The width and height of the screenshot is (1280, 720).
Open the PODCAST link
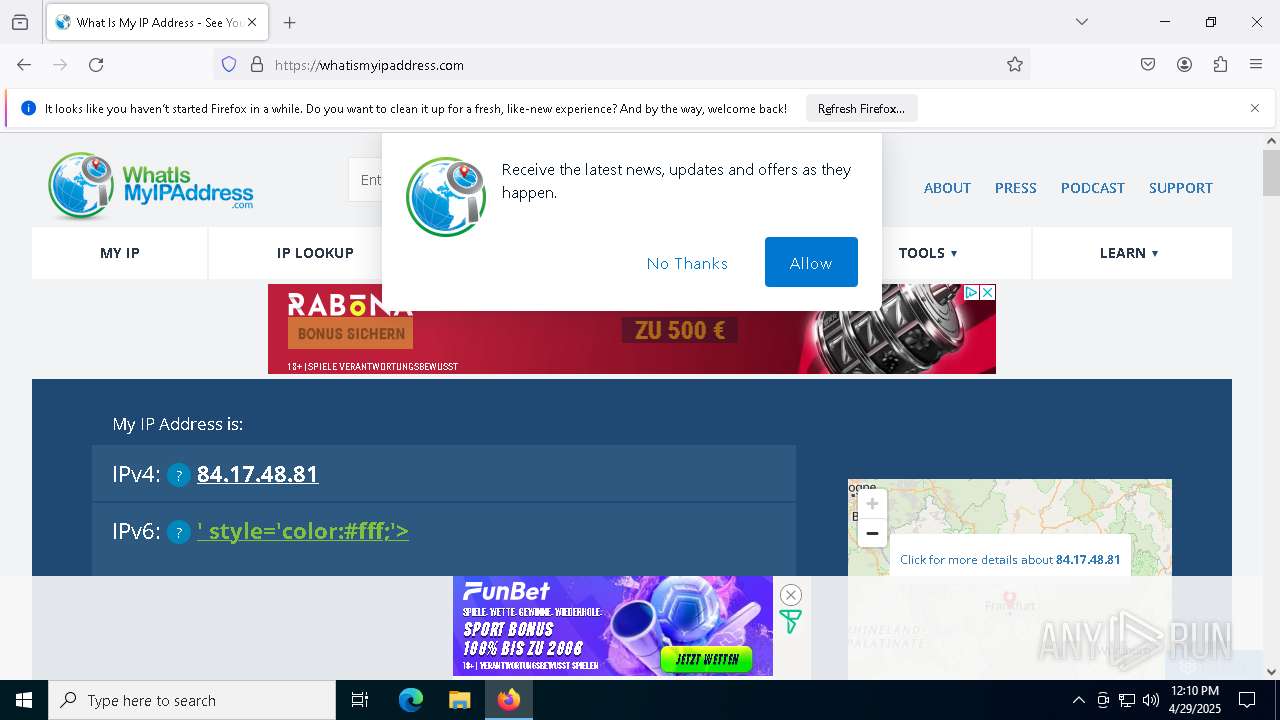click(1092, 188)
